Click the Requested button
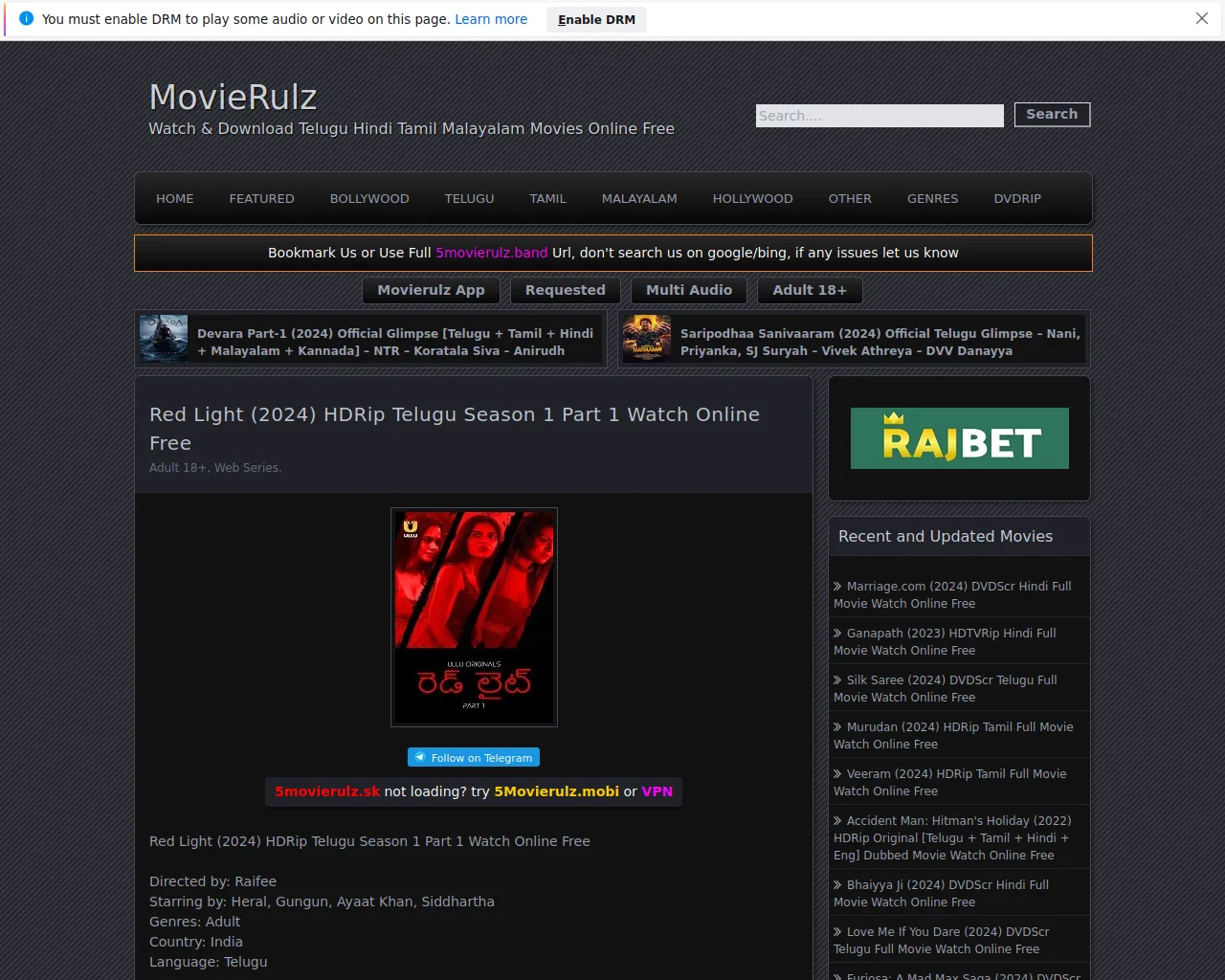The width and height of the screenshot is (1225, 980). pyautogui.click(x=566, y=290)
